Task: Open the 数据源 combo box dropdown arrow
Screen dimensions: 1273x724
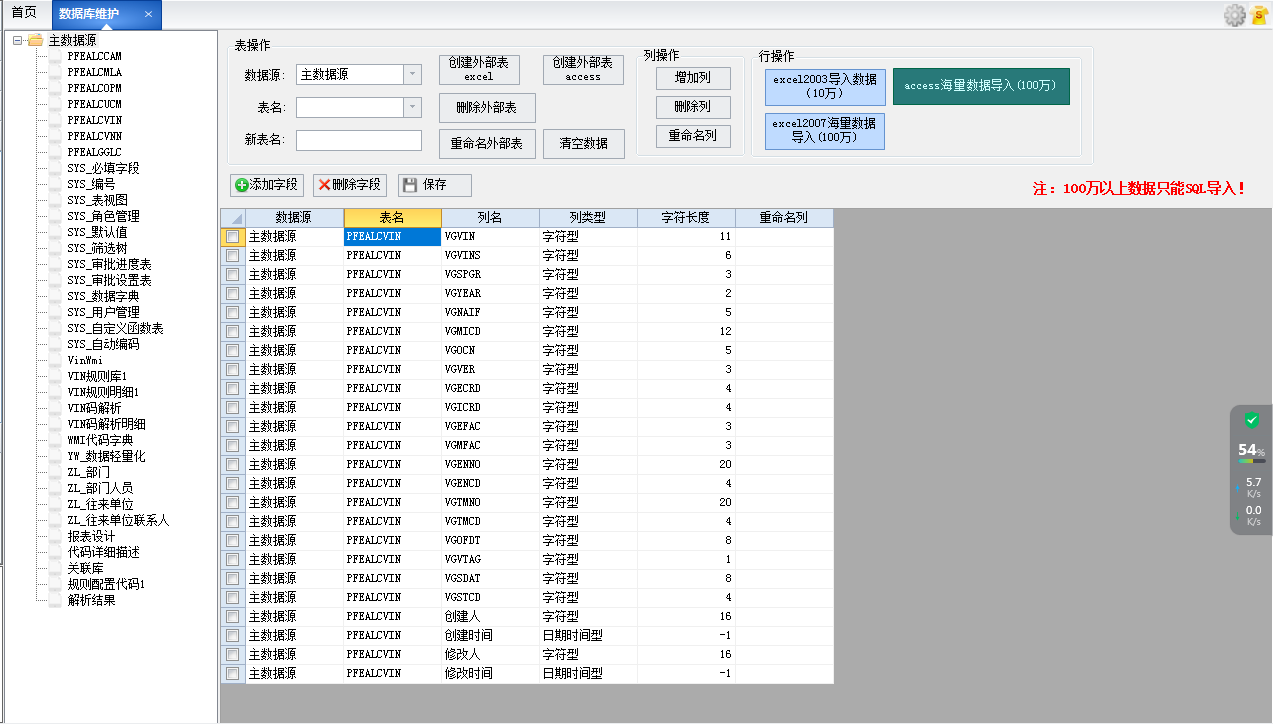Action: (412, 75)
